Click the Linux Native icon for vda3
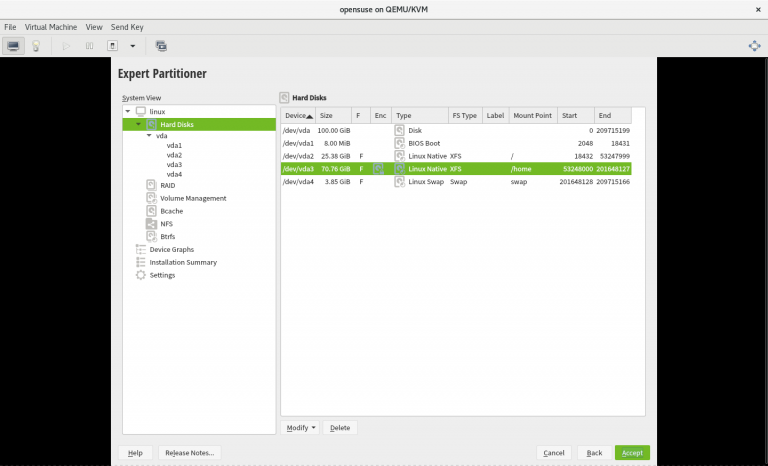Image resolution: width=768 pixels, height=466 pixels. pyautogui.click(x=400, y=169)
